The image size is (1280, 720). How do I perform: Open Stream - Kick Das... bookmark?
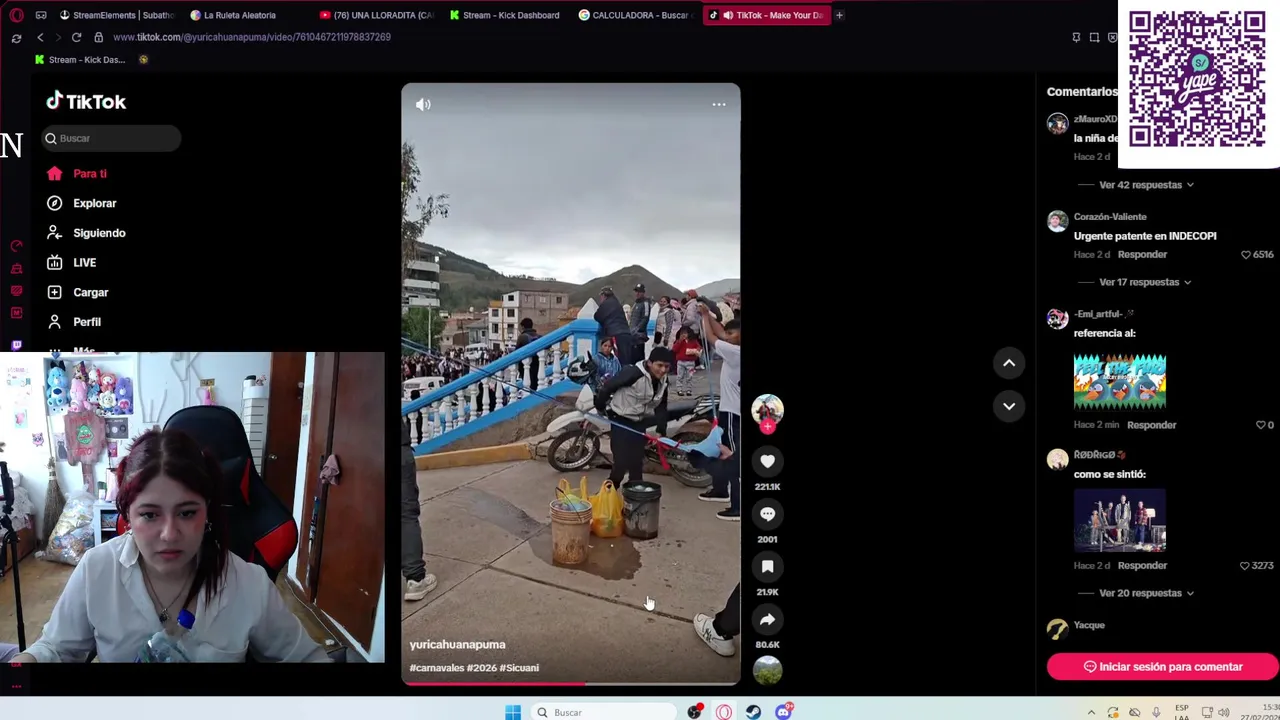click(x=80, y=60)
